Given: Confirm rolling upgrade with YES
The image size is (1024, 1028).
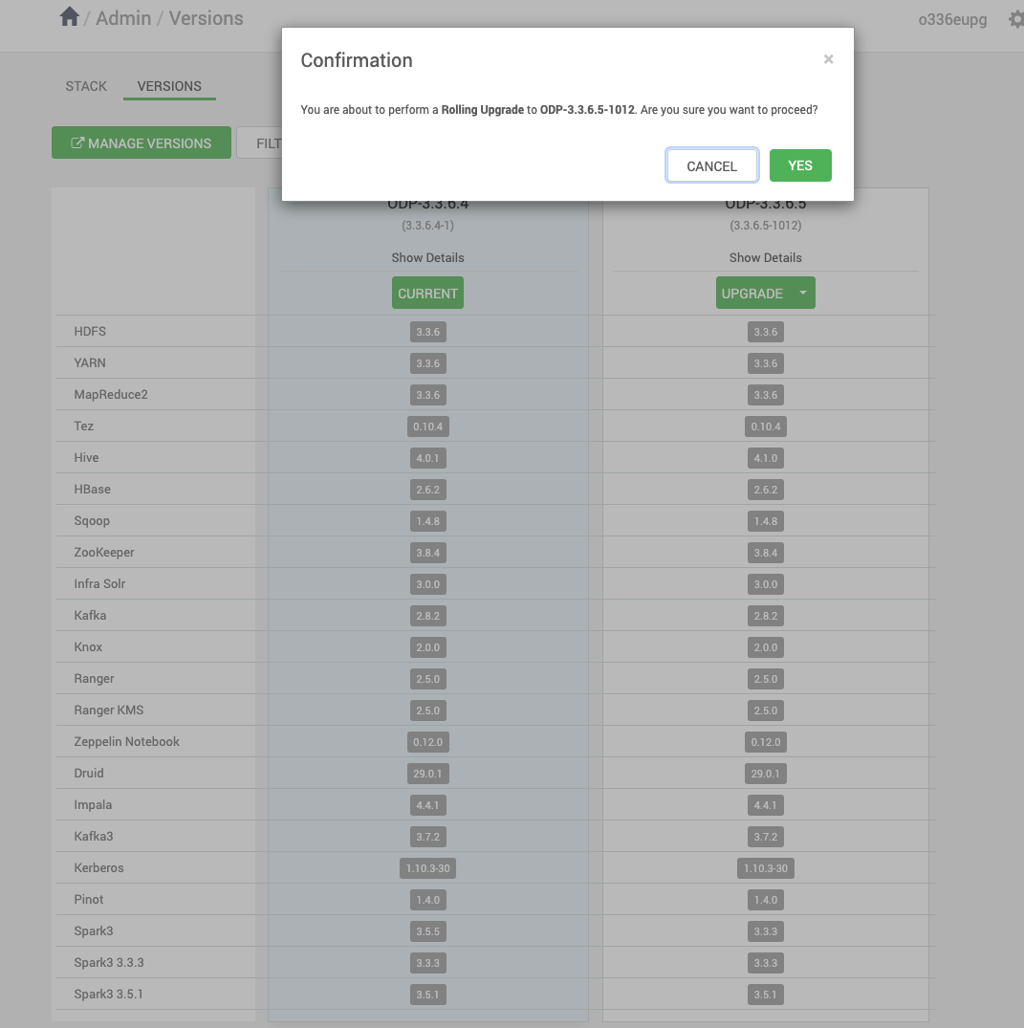Looking at the screenshot, I should (800, 165).
